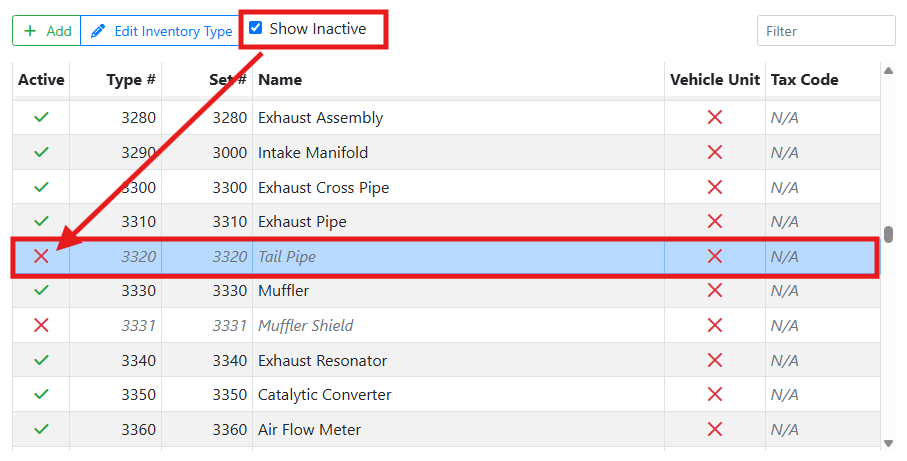Click the green active checkmark for Exhaust Assembly

click(41, 118)
